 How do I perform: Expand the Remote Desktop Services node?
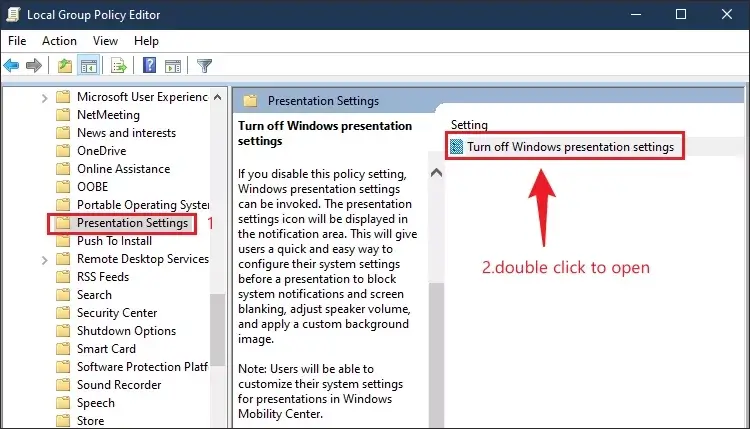(44, 260)
